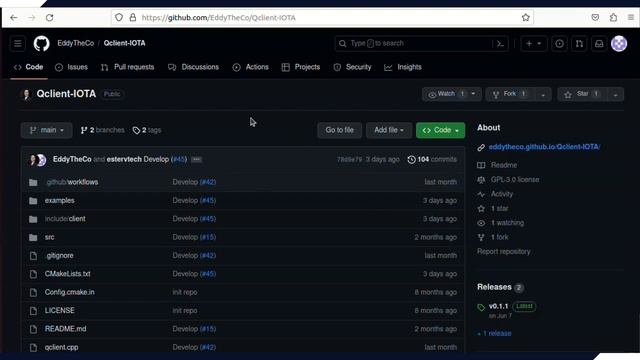Open the + 1 release link
The image size is (640, 360).
(494, 333)
